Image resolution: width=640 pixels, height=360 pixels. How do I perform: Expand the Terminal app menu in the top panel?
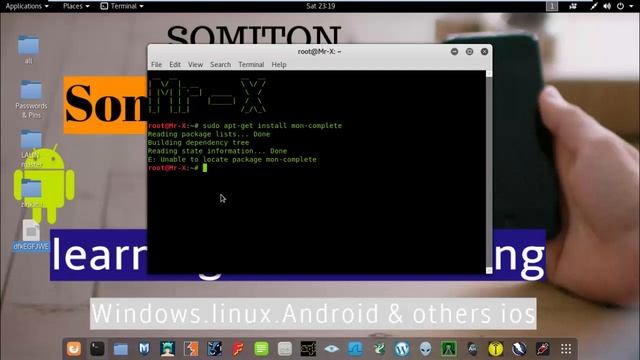coord(122,6)
